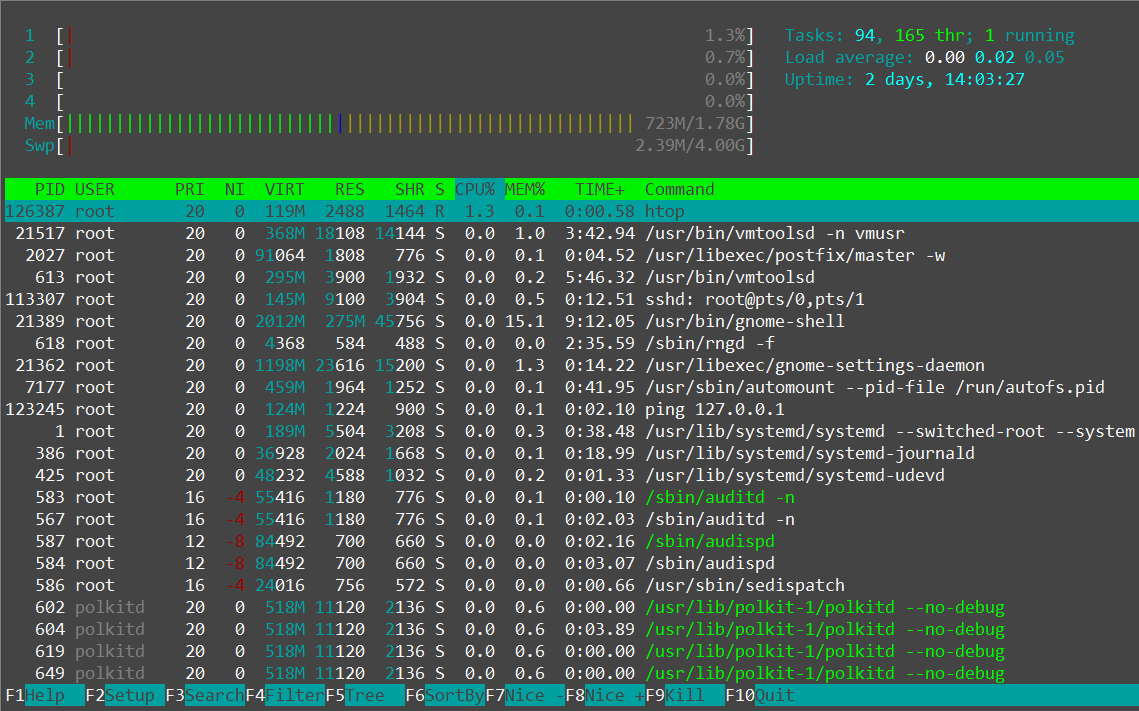1139x711 pixels.
Task: Select the sshd root@pts/0 process row
Action: pos(572,299)
